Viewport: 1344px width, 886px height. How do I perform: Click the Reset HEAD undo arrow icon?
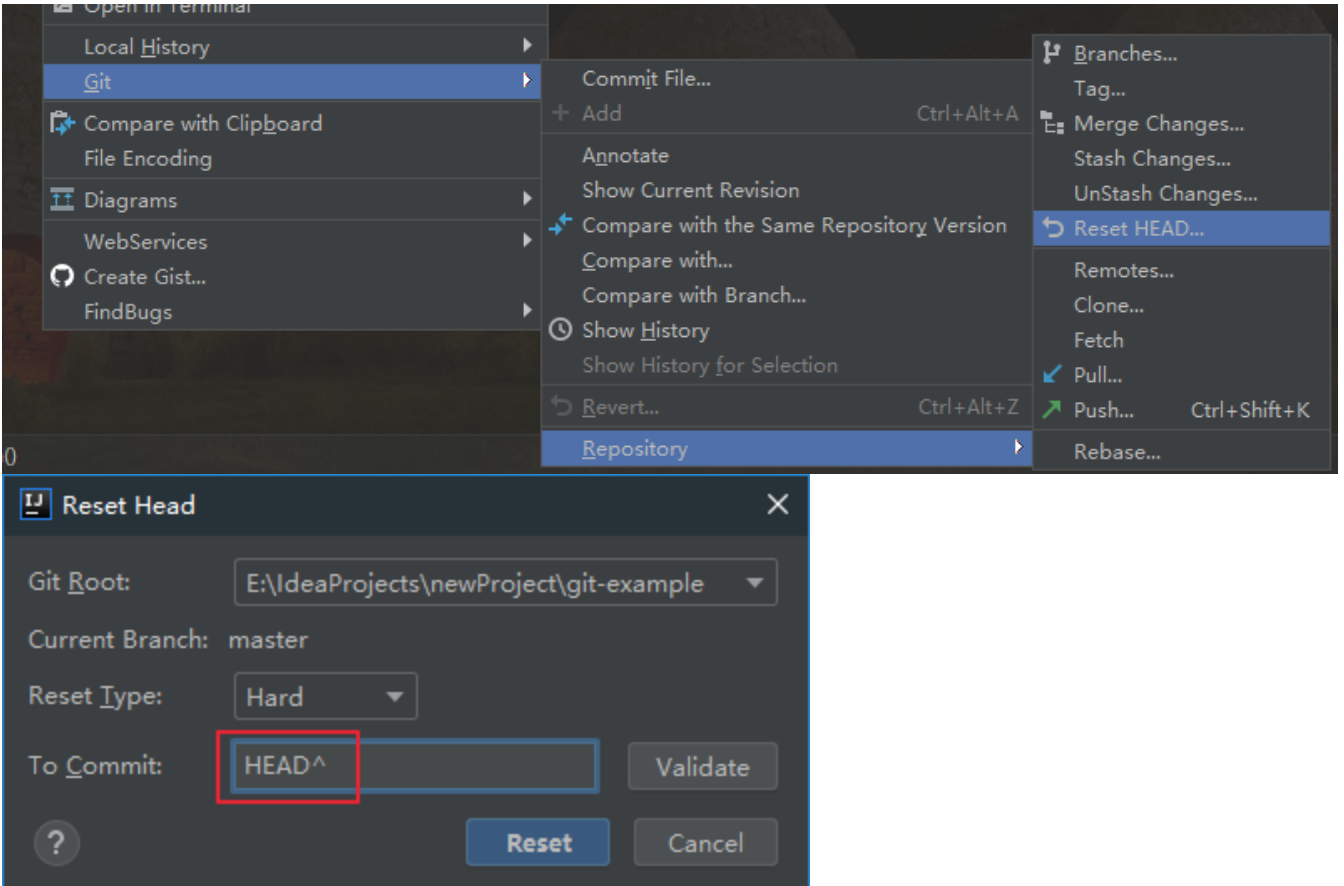(x=1053, y=229)
